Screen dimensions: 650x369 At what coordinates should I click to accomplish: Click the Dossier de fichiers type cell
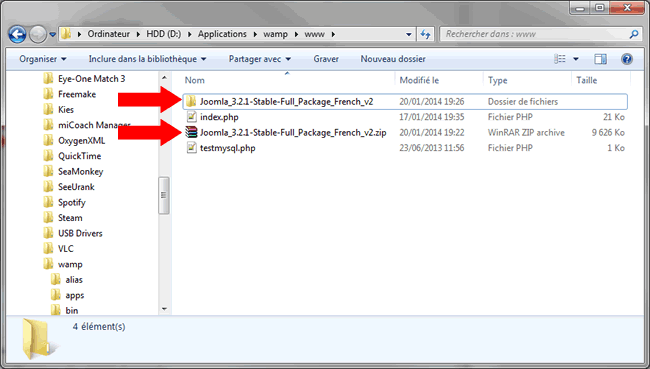coord(523,102)
